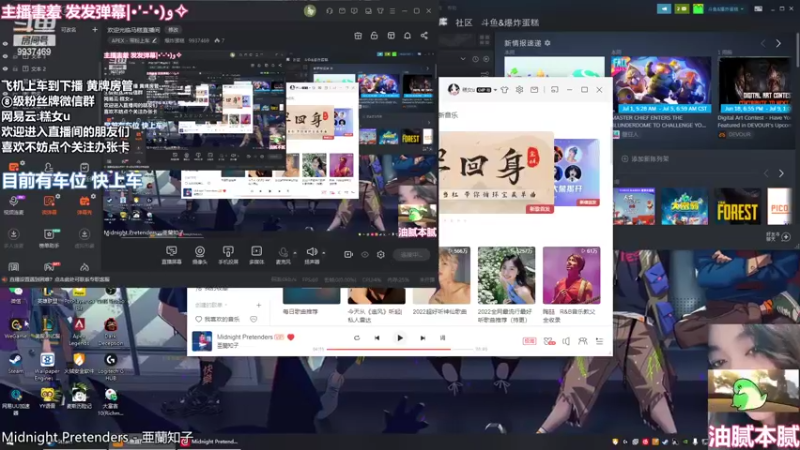Toggle visibility eye of 文本 2 source
Screen dimensions: 800x450
tap(5, 68)
